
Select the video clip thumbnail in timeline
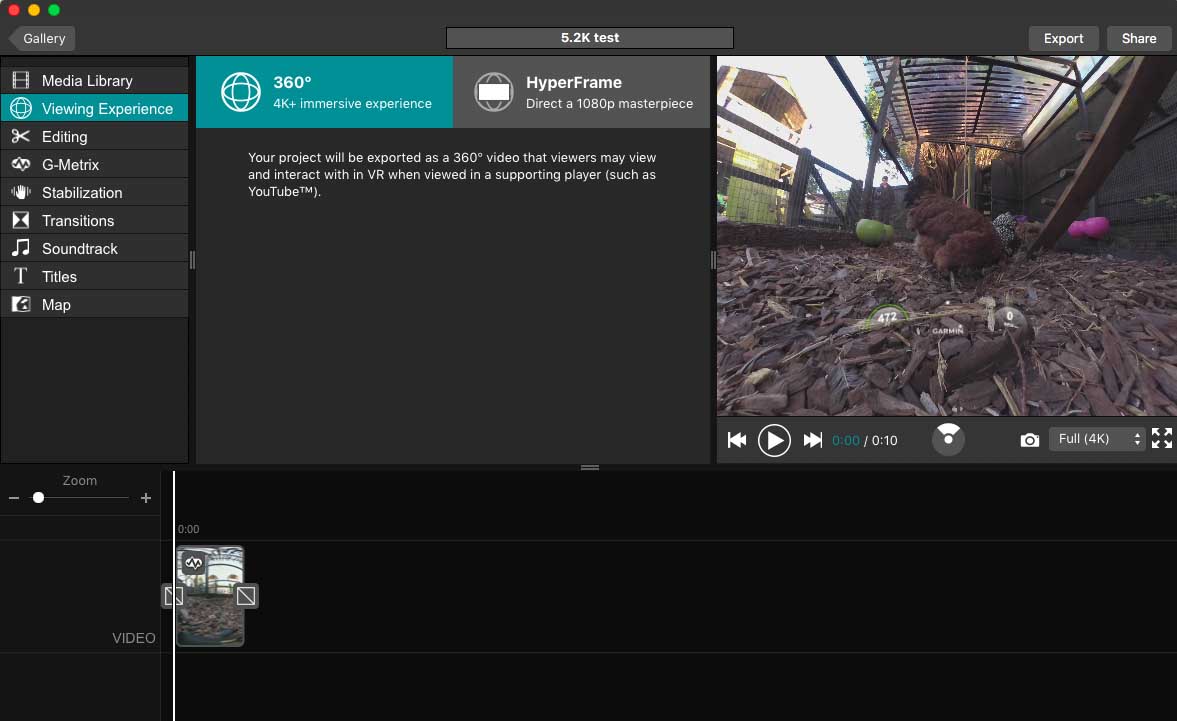click(210, 596)
